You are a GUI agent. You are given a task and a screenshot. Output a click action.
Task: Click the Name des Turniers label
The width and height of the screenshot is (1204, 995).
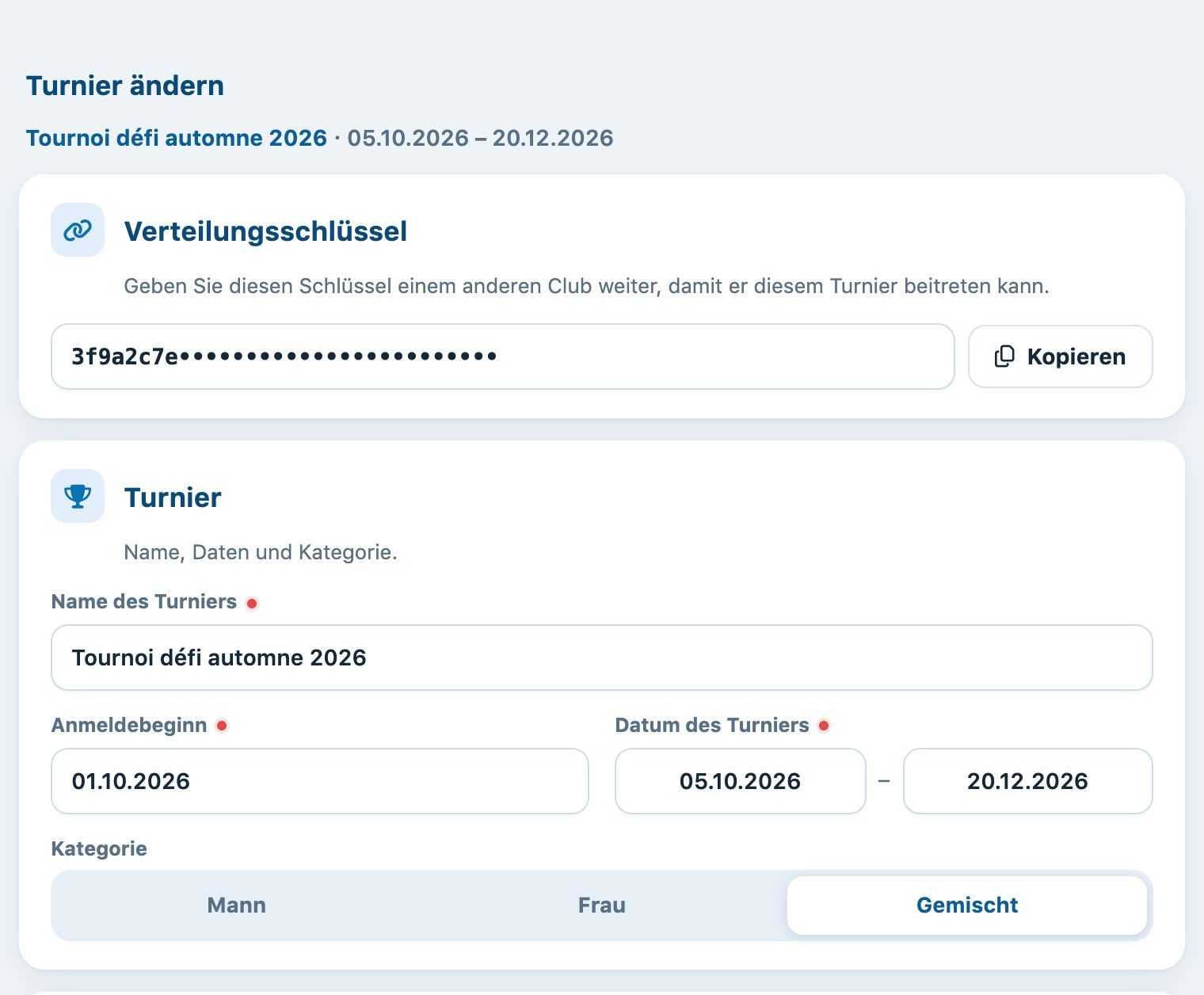144,601
